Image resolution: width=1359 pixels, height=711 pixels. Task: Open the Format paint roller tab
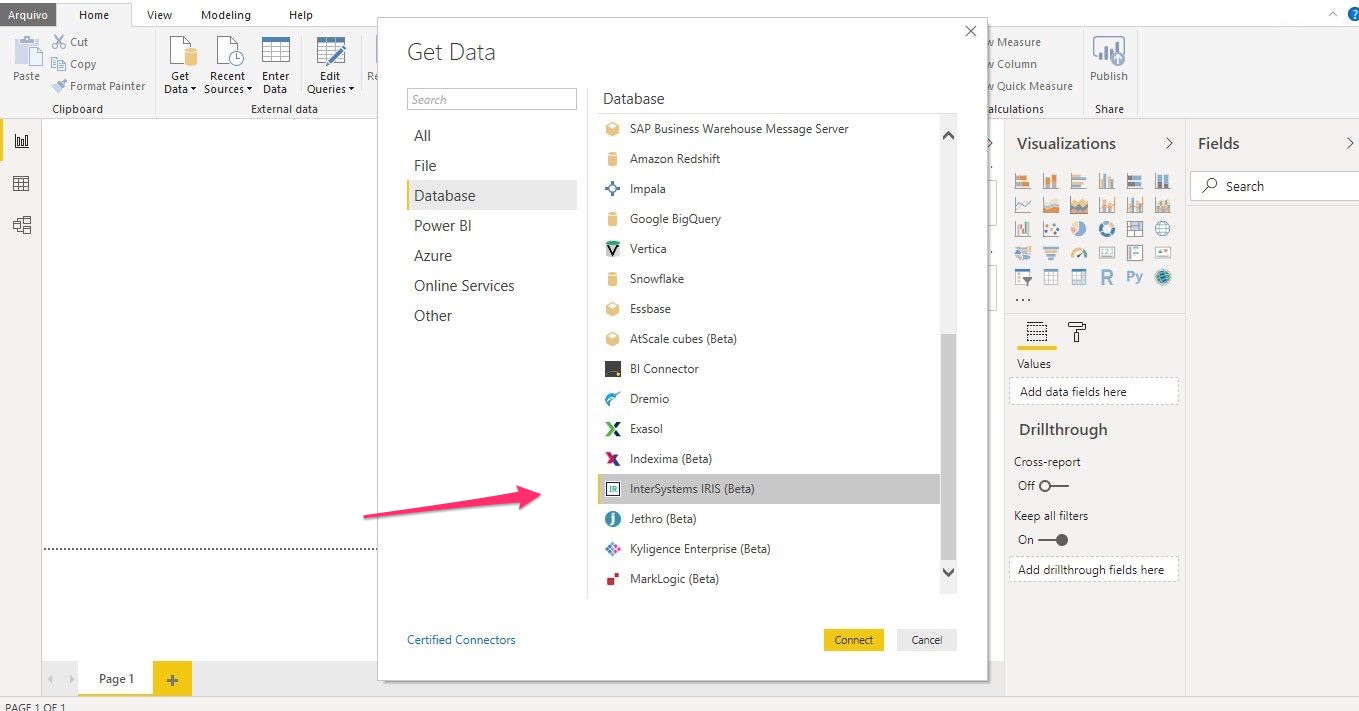pos(1077,332)
